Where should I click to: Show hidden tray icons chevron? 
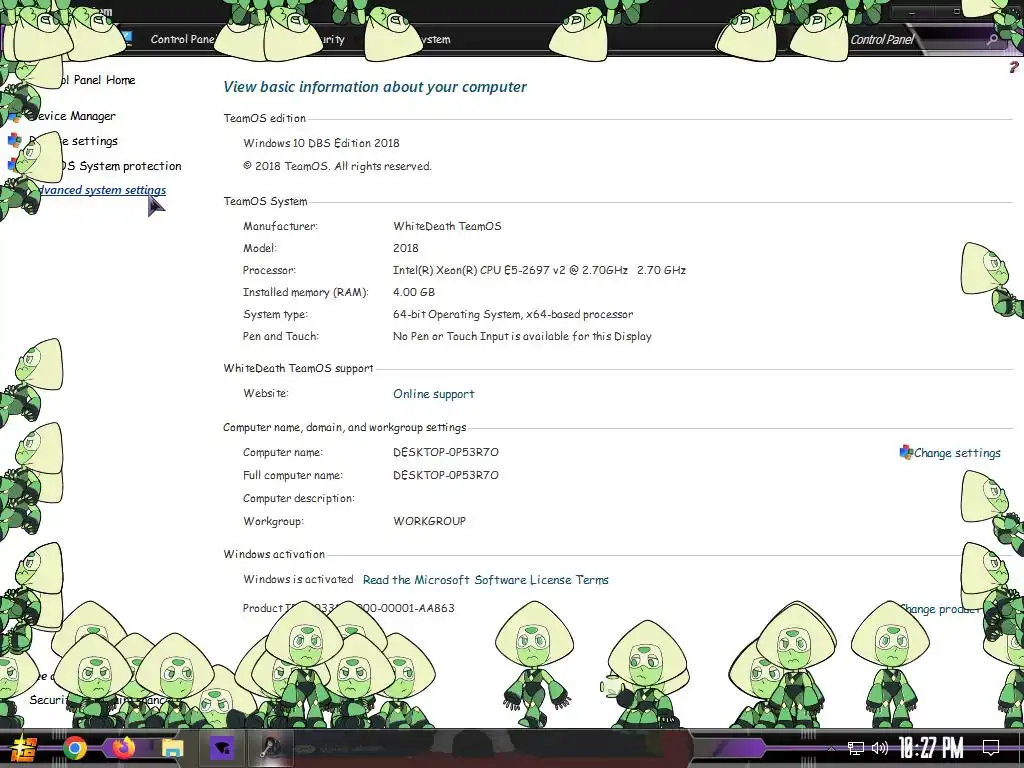click(x=831, y=748)
